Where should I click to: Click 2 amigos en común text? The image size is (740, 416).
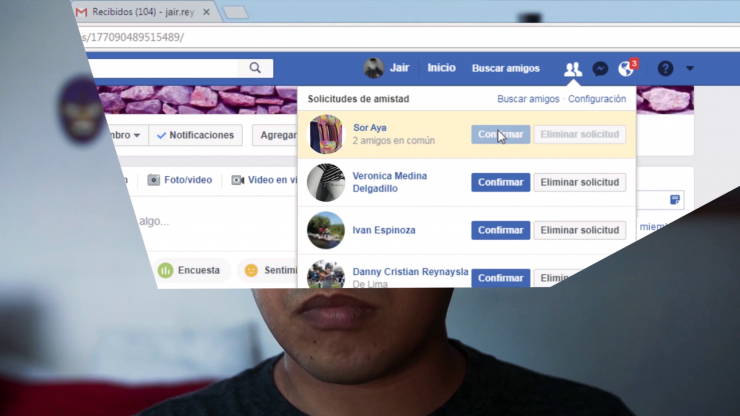click(x=394, y=141)
